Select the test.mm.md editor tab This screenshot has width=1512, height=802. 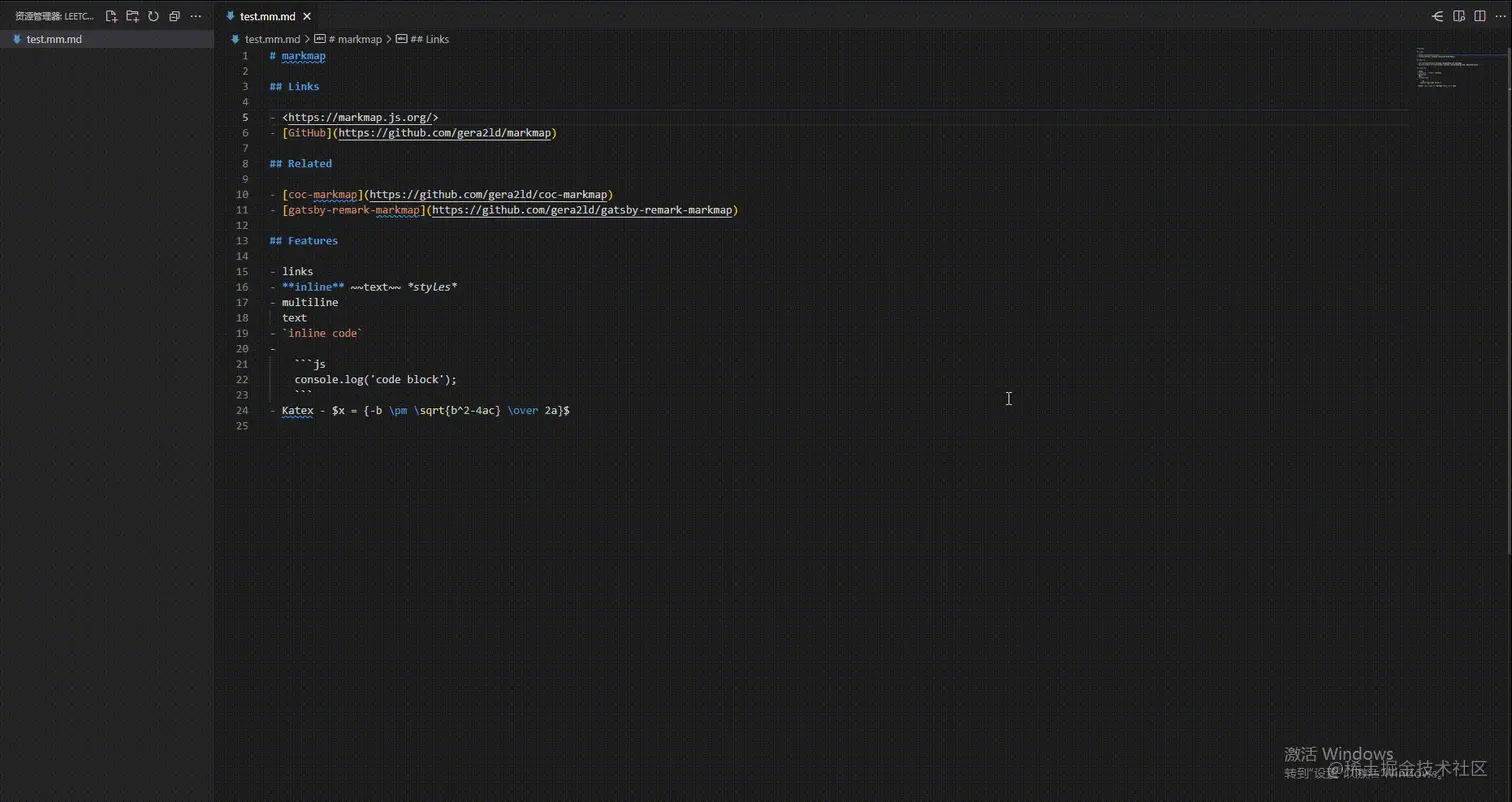268,16
